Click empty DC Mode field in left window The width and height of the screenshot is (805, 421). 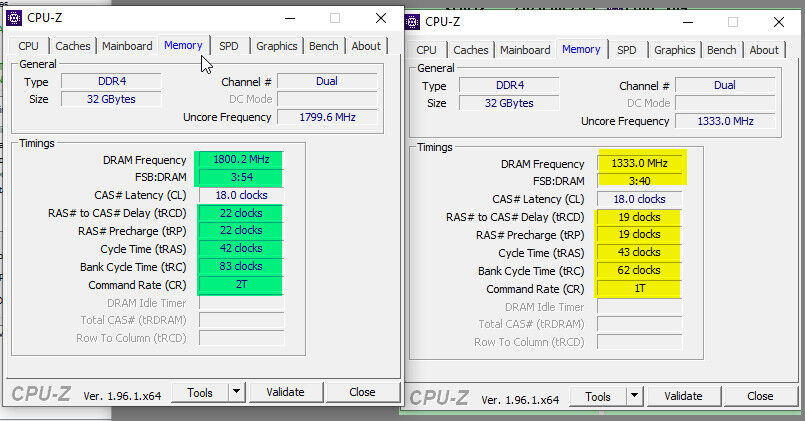328,100
